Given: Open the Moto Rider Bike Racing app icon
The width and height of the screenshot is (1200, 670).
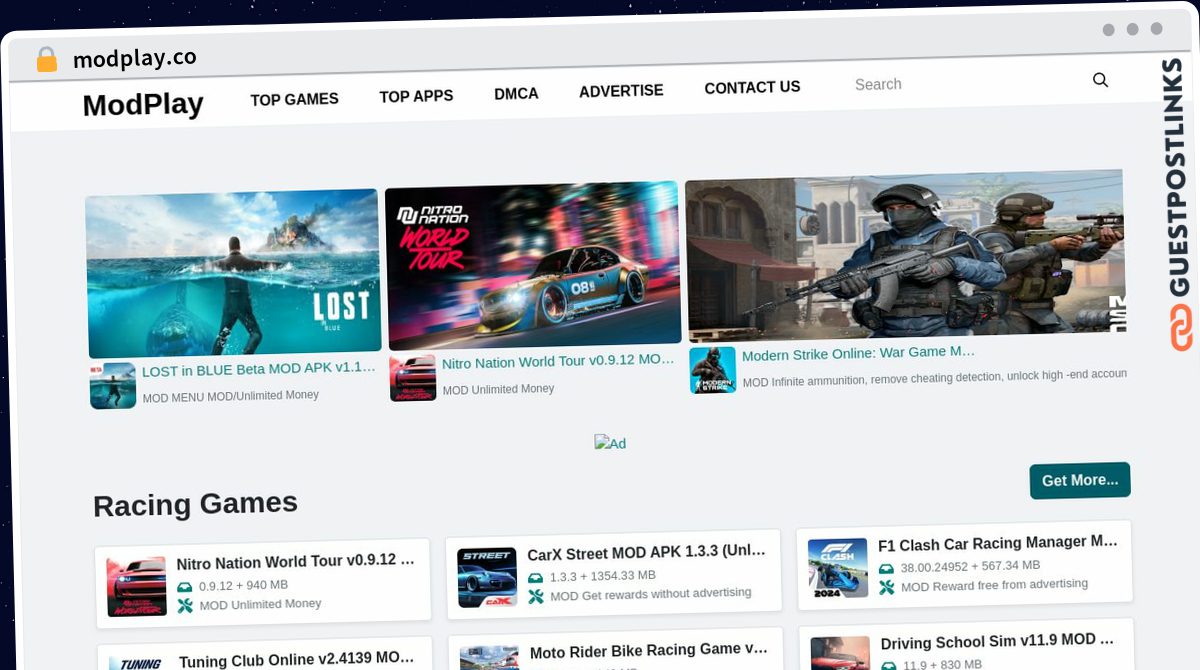Looking at the screenshot, I should (489, 657).
